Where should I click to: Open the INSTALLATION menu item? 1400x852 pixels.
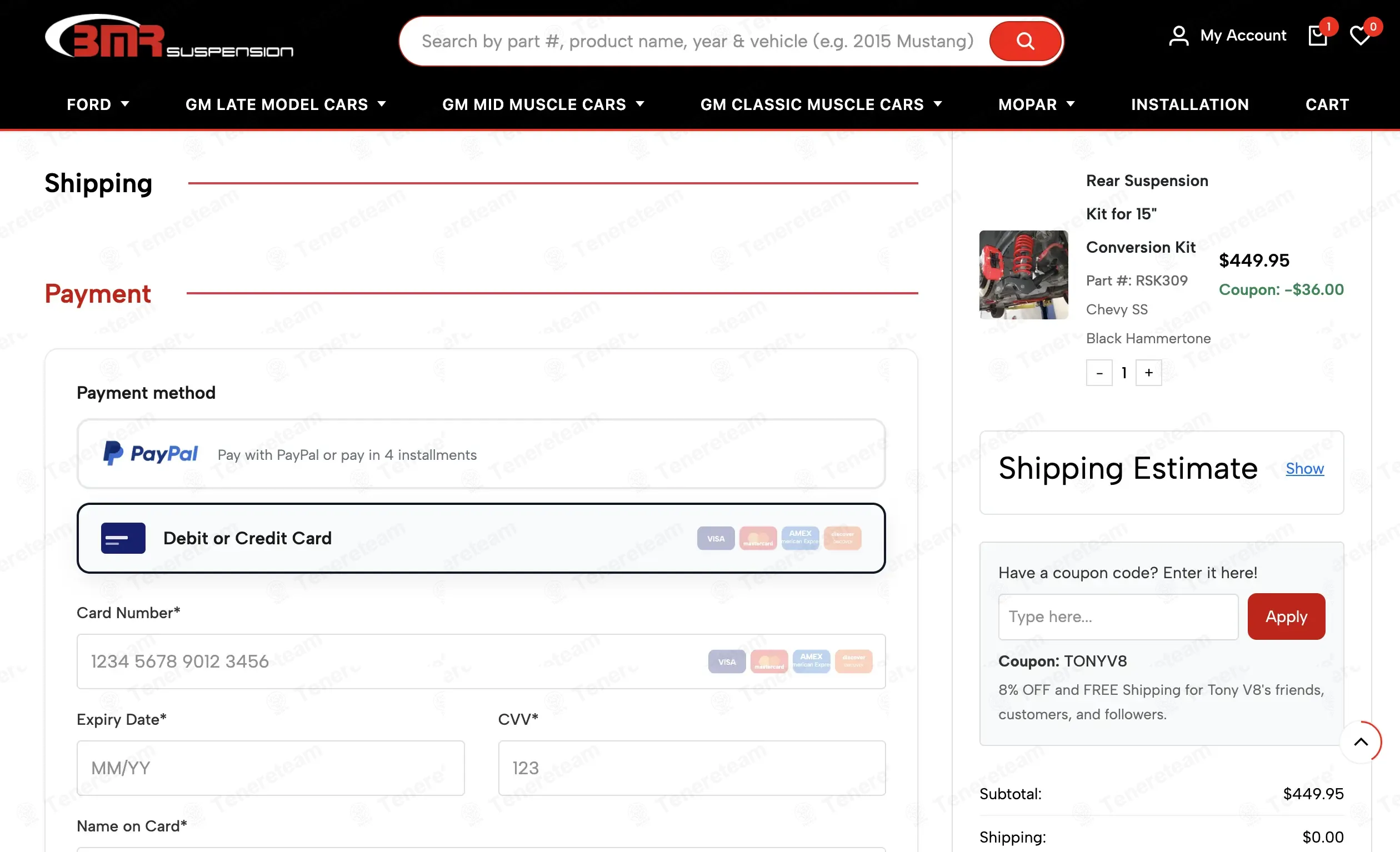pyautogui.click(x=1190, y=104)
